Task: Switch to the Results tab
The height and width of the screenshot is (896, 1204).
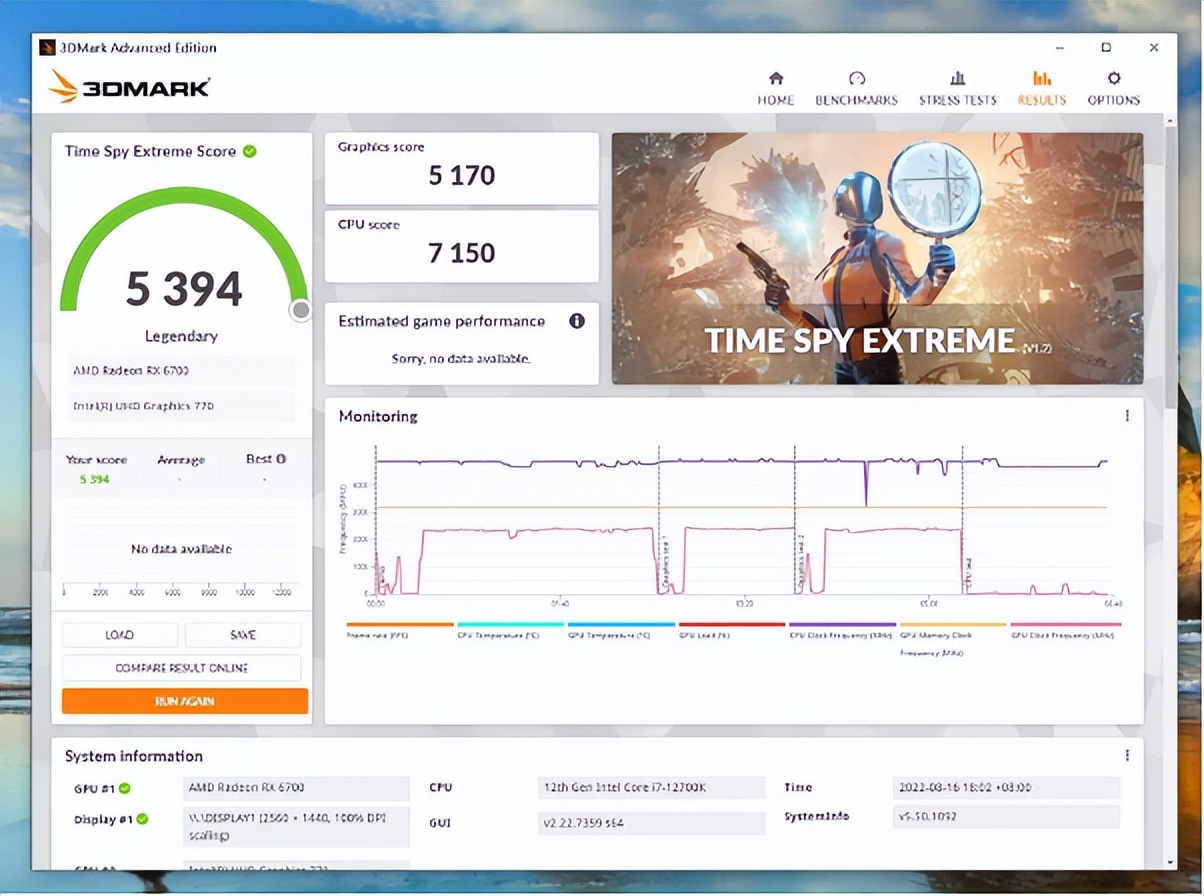Action: (1041, 88)
